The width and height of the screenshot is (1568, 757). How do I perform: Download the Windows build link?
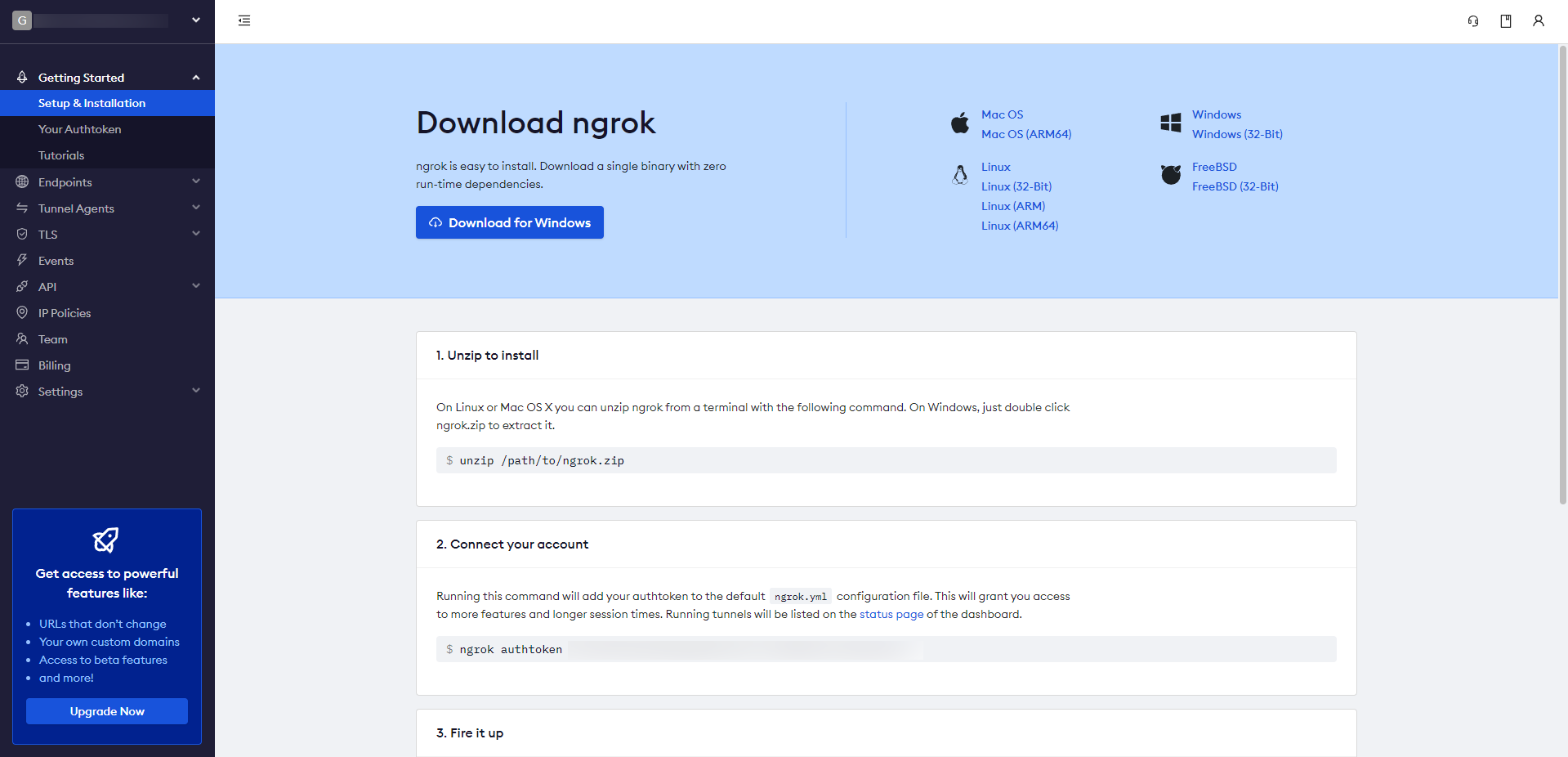tap(1216, 114)
